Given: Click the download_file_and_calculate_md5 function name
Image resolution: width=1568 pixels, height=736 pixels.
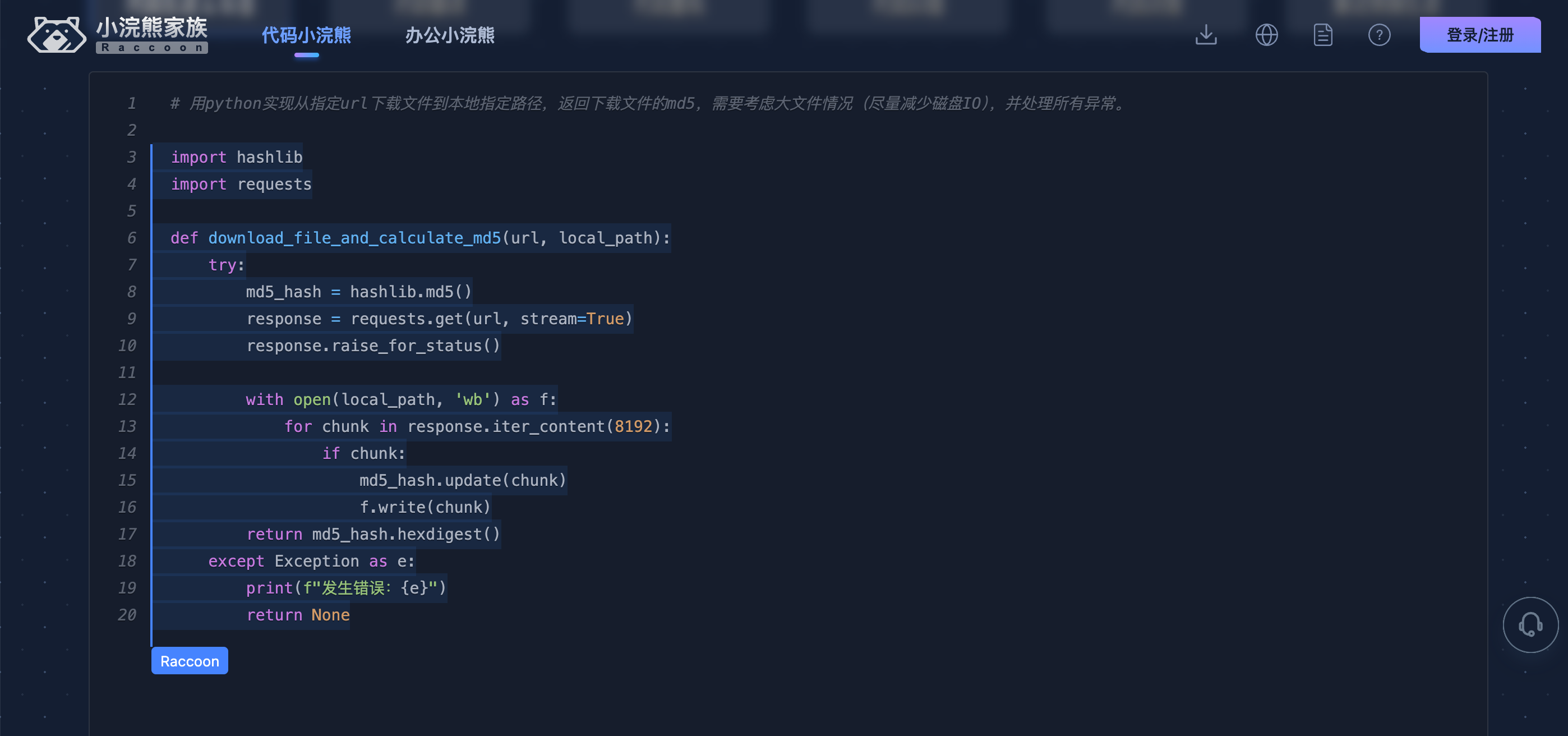Looking at the screenshot, I should point(355,238).
